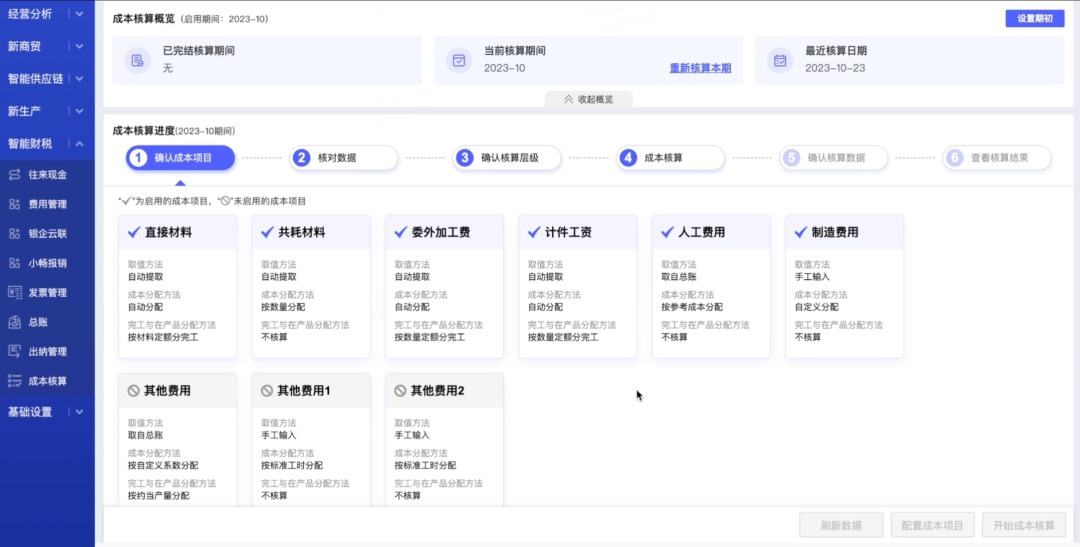Click 按约当产量分配 in 其他费用 card
The height and width of the screenshot is (547, 1080).
click(158, 496)
